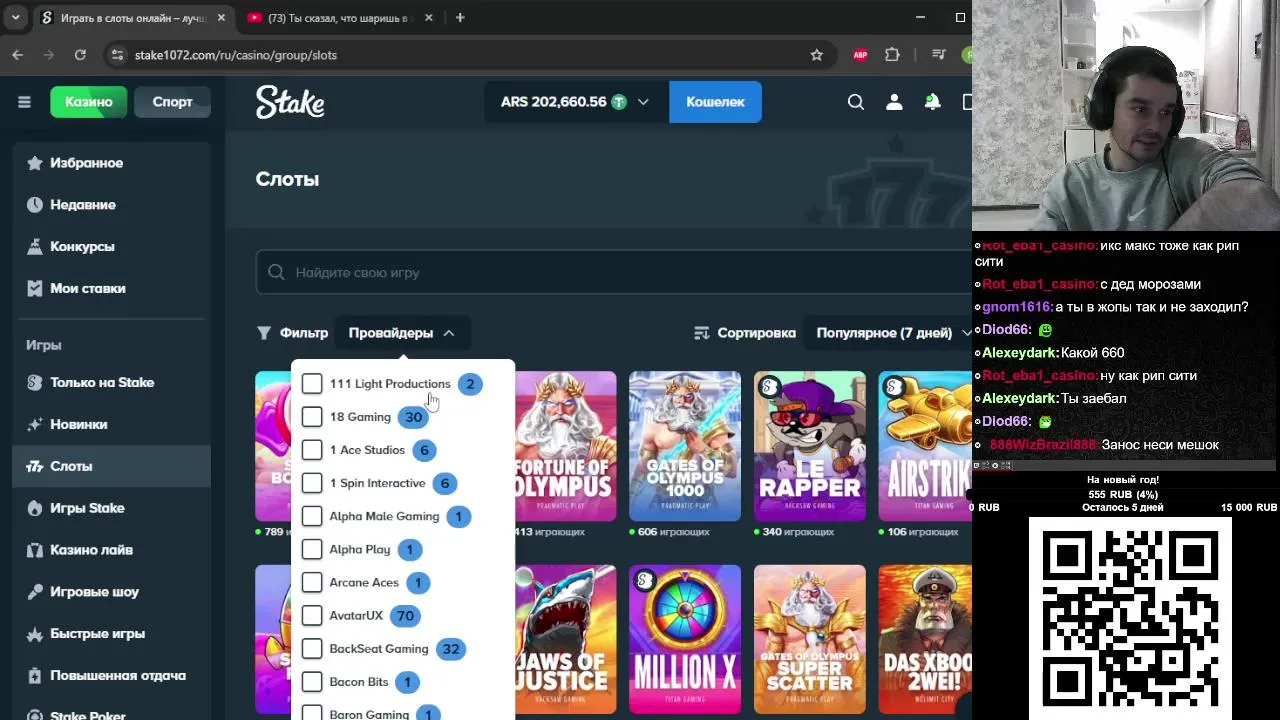Click the Слоты 777 icon

35,467
